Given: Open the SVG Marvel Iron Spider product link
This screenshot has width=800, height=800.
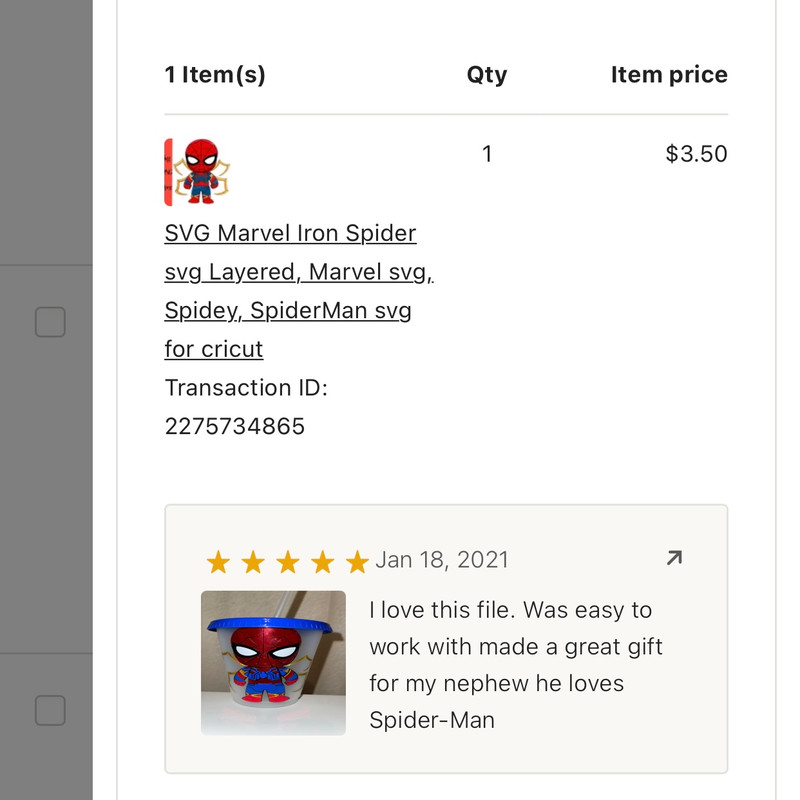Looking at the screenshot, I should (x=290, y=290).
